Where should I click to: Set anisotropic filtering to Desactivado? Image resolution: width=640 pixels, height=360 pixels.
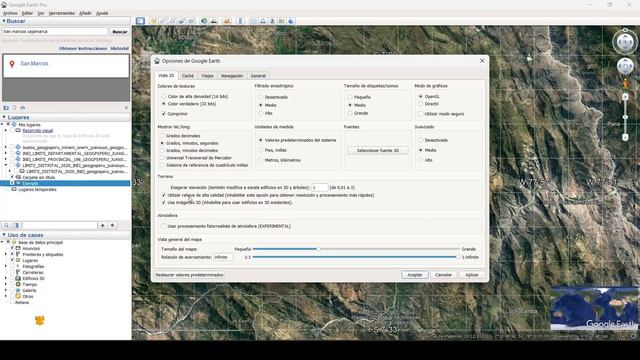(260, 97)
